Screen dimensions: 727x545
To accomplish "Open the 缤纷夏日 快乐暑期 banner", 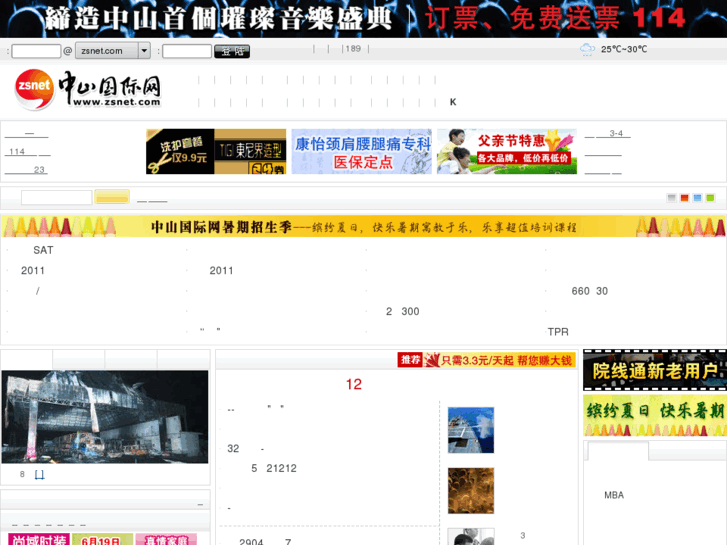I will [655, 415].
